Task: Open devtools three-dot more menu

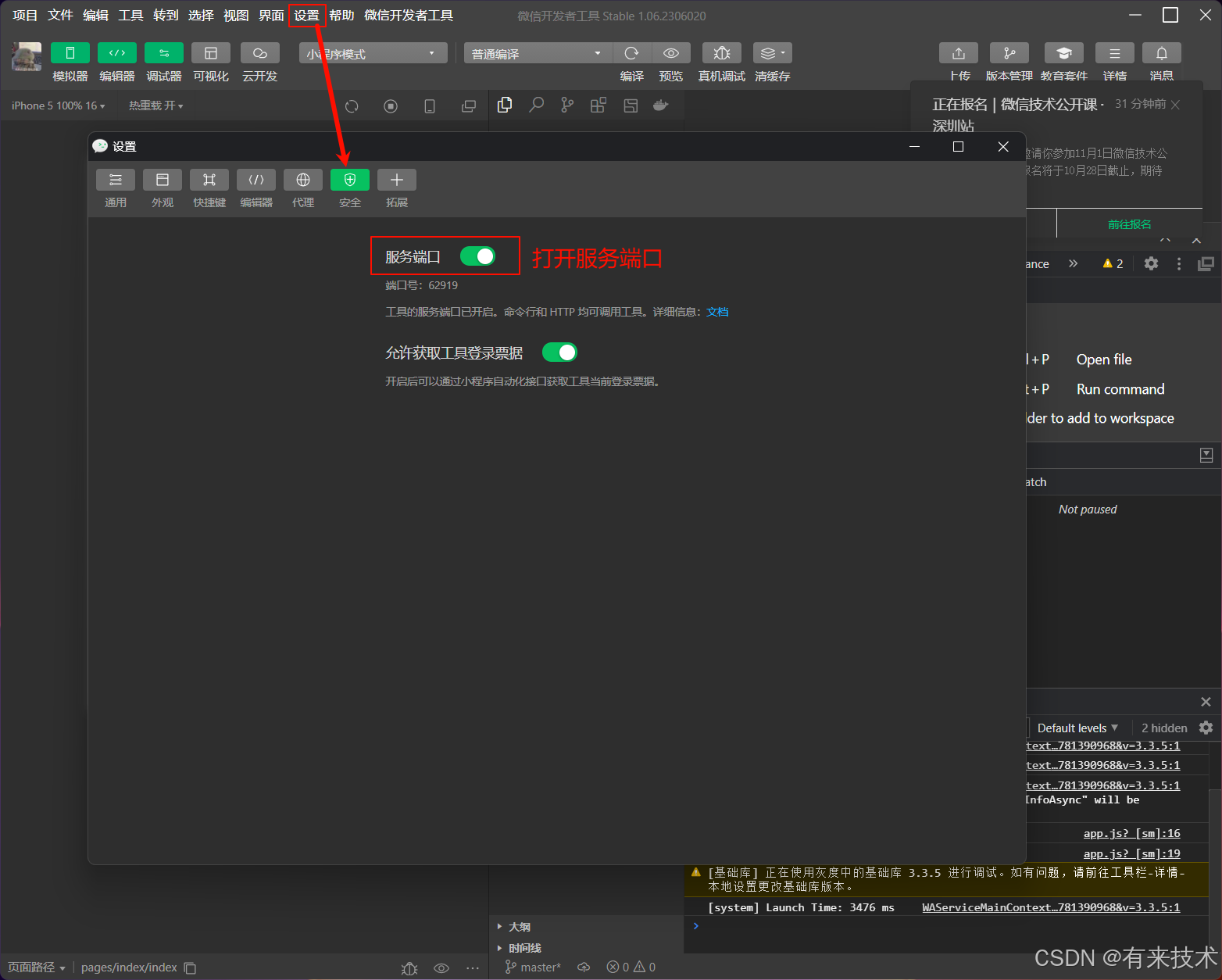Action: (x=1179, y=263)
